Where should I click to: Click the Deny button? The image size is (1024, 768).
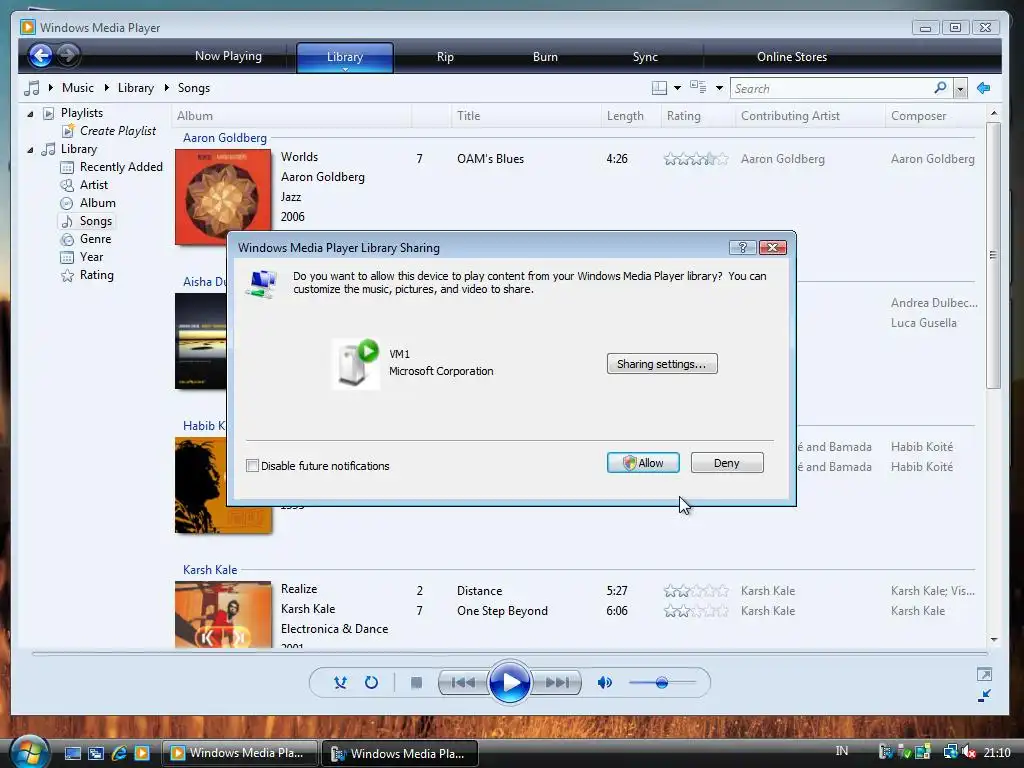[x=727, y=462]
